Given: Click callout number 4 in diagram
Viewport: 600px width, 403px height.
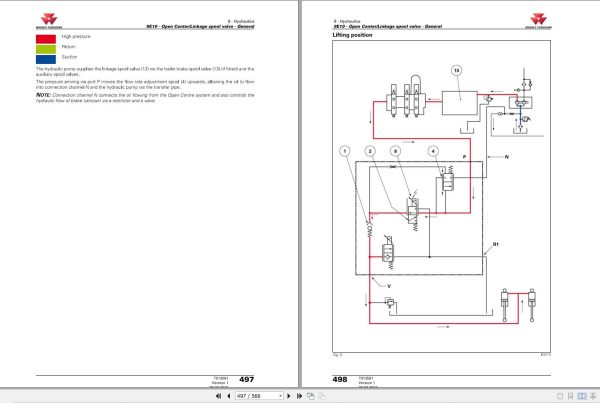Looking at the screenshot, I should (x=433, y=151).
